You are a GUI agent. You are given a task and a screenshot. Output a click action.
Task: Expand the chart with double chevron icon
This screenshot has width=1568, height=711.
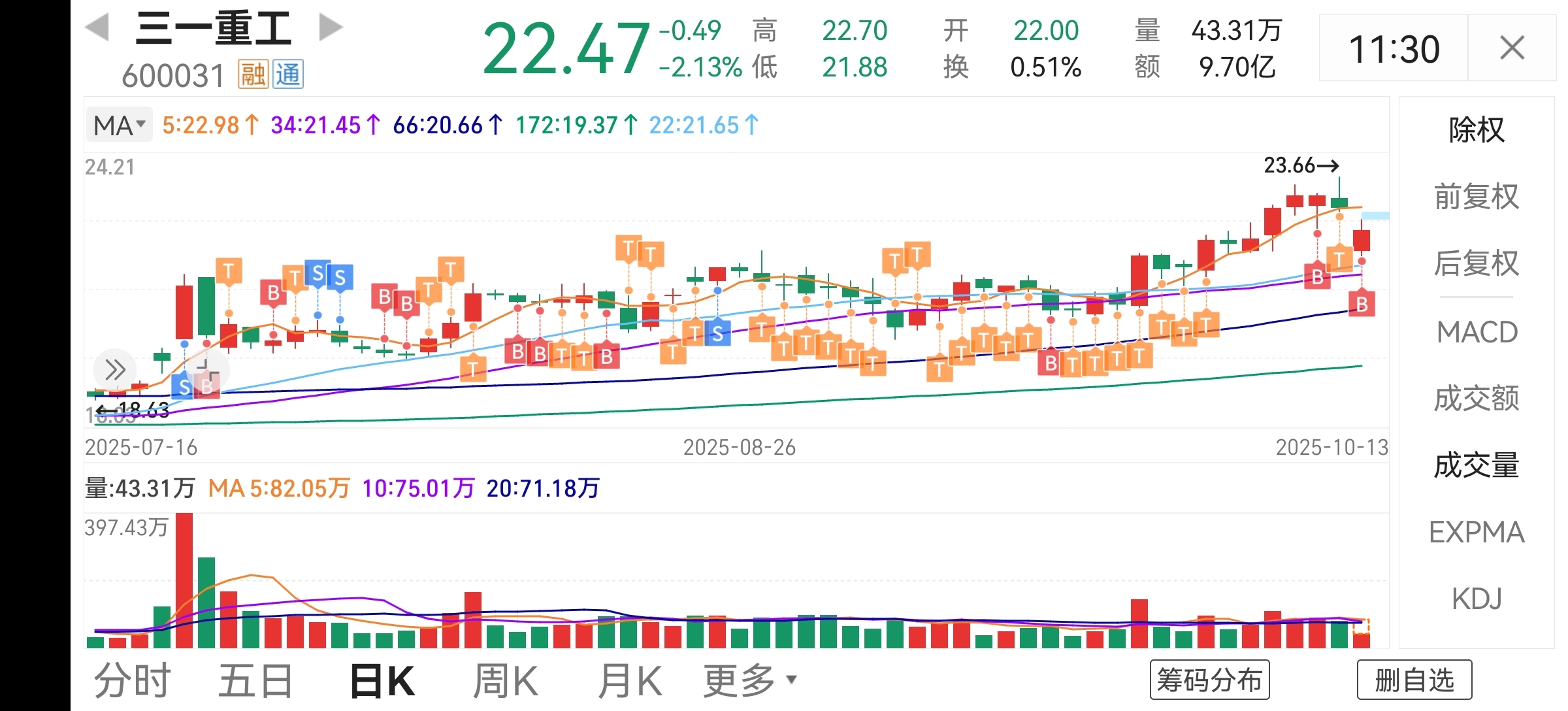point(115,370)
